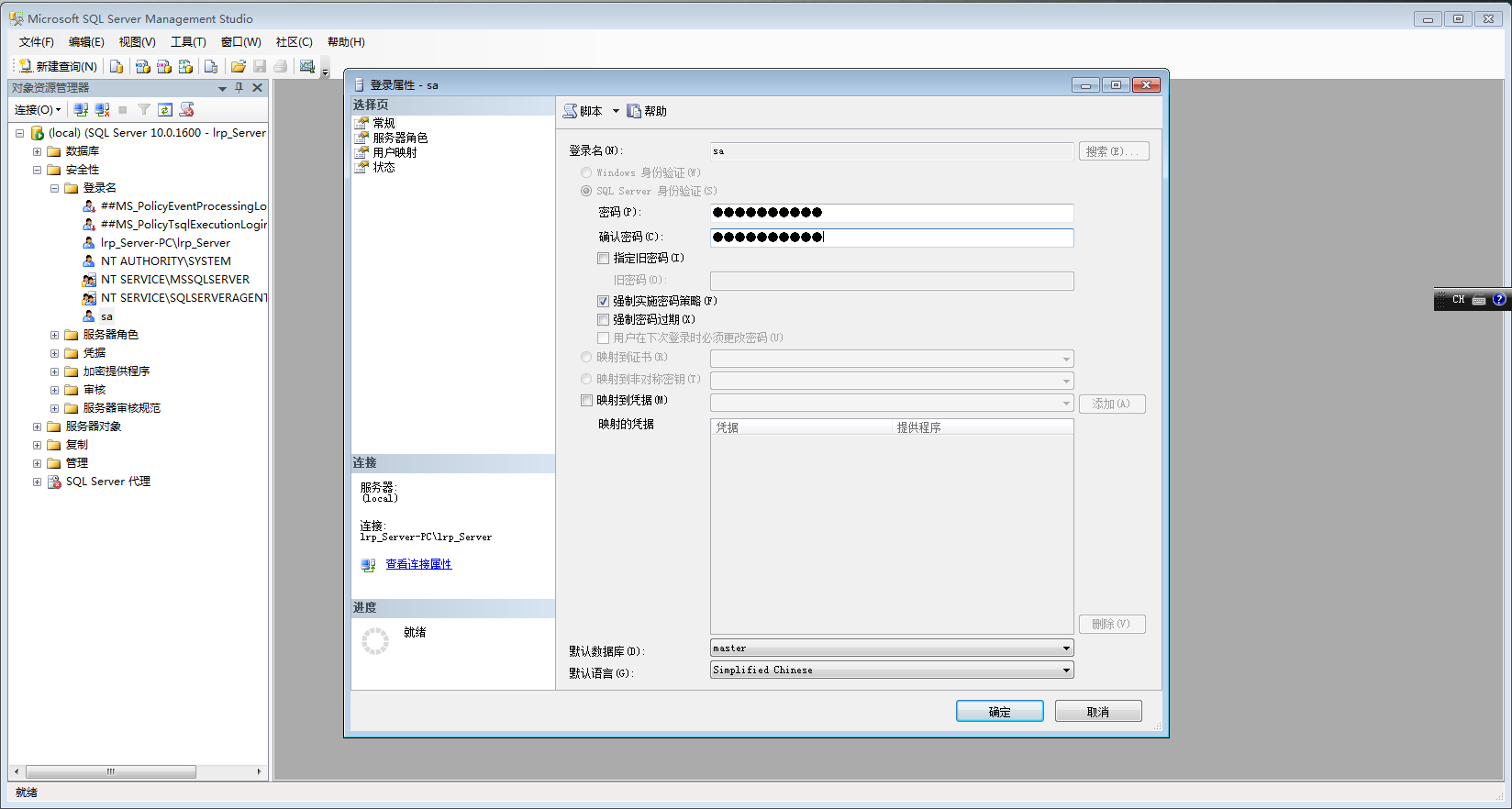Select SQL Server 身份验证 radio button
Viewport: 1512px width, 809px height.
[586, 191]
